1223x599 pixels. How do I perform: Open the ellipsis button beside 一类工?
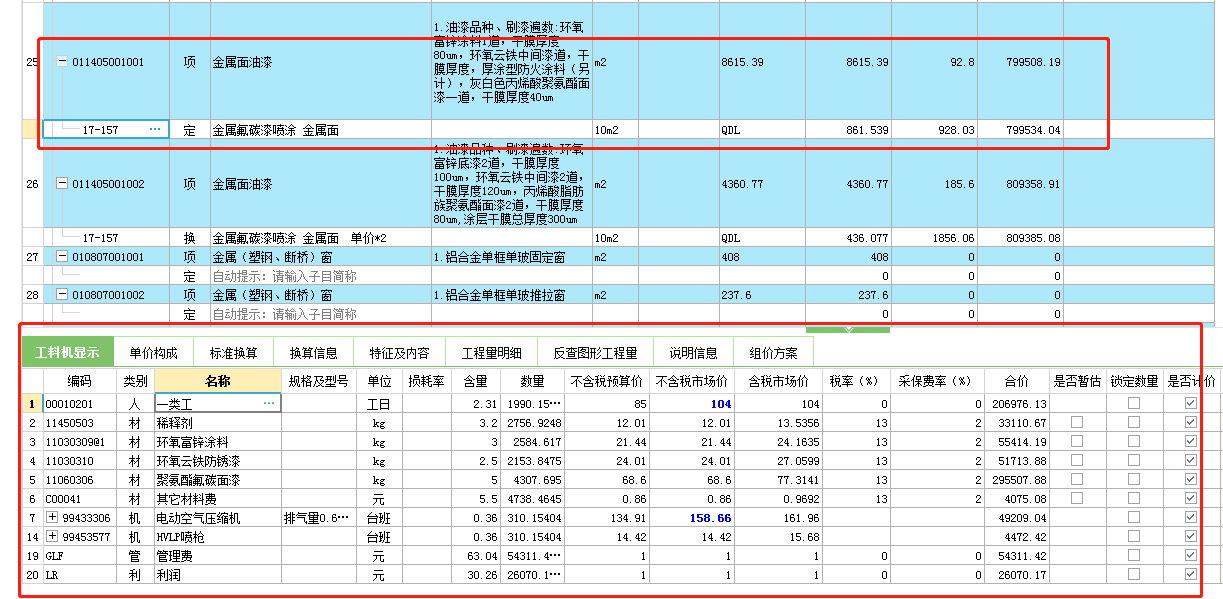click(x=269, y=404)
